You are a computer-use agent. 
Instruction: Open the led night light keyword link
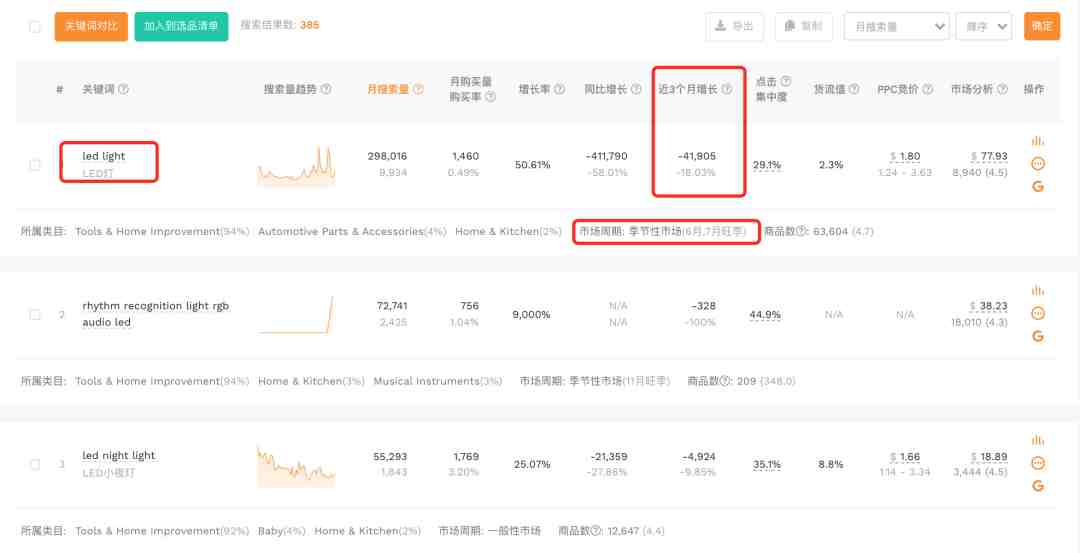click(x=118, y=455)
